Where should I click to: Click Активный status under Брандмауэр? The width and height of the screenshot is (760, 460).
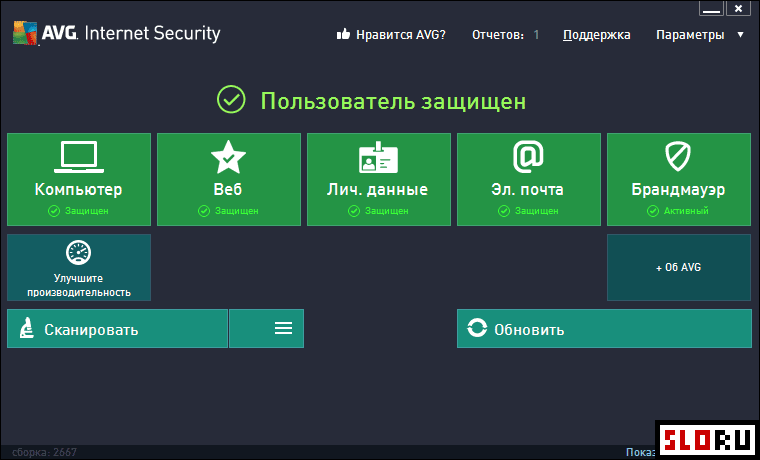tap(678, 211)
